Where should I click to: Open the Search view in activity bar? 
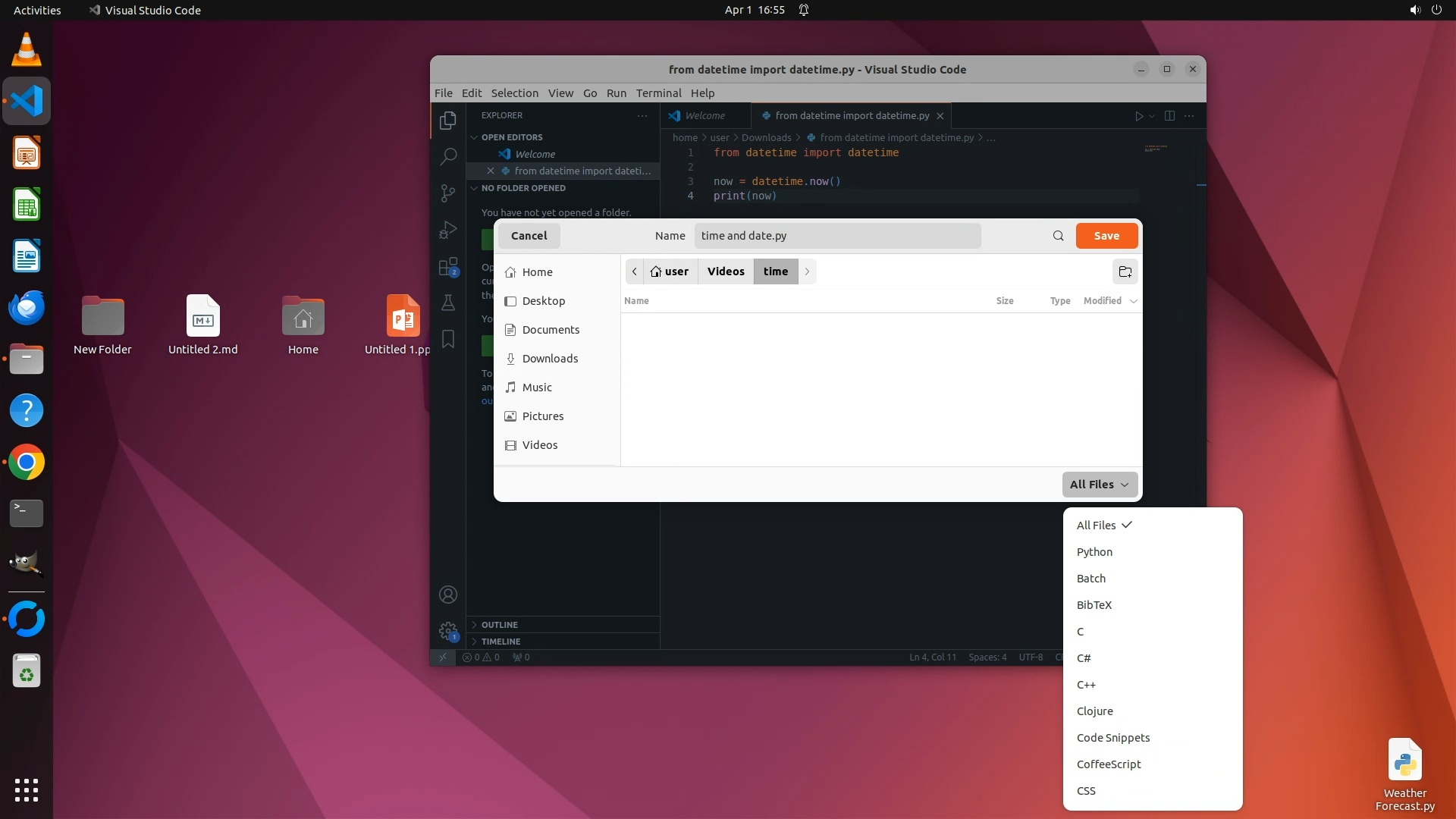click(x=448, y=157)
